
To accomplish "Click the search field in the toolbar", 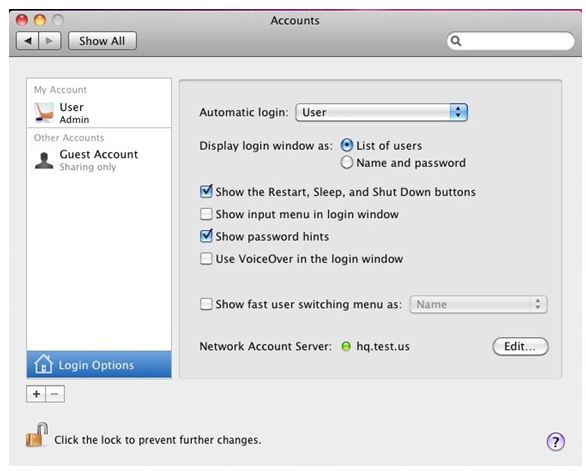I will [x=511, y=41].
